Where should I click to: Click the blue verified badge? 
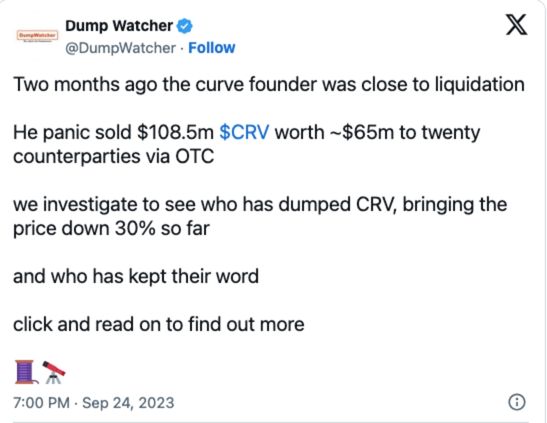tap(184, 26)
